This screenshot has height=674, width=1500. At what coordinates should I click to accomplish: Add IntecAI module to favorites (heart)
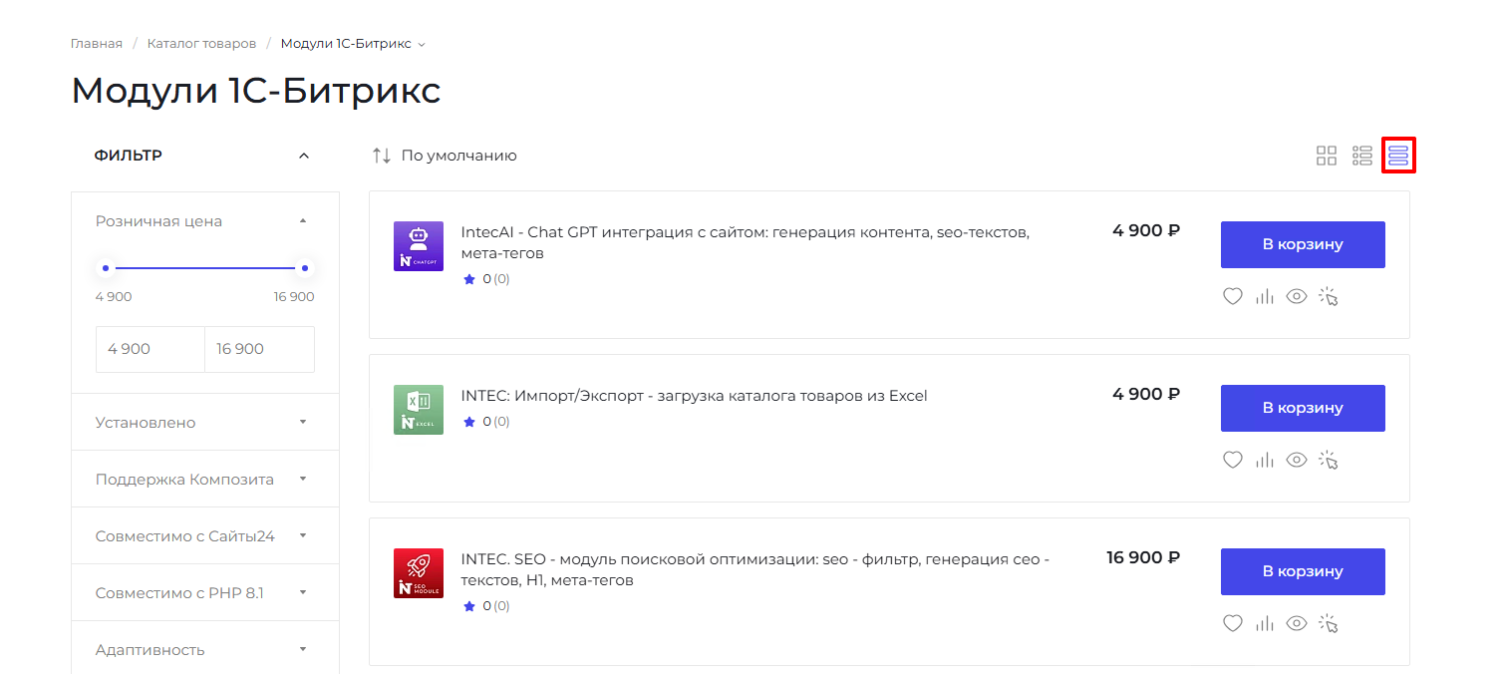[x=1233, y=297]
